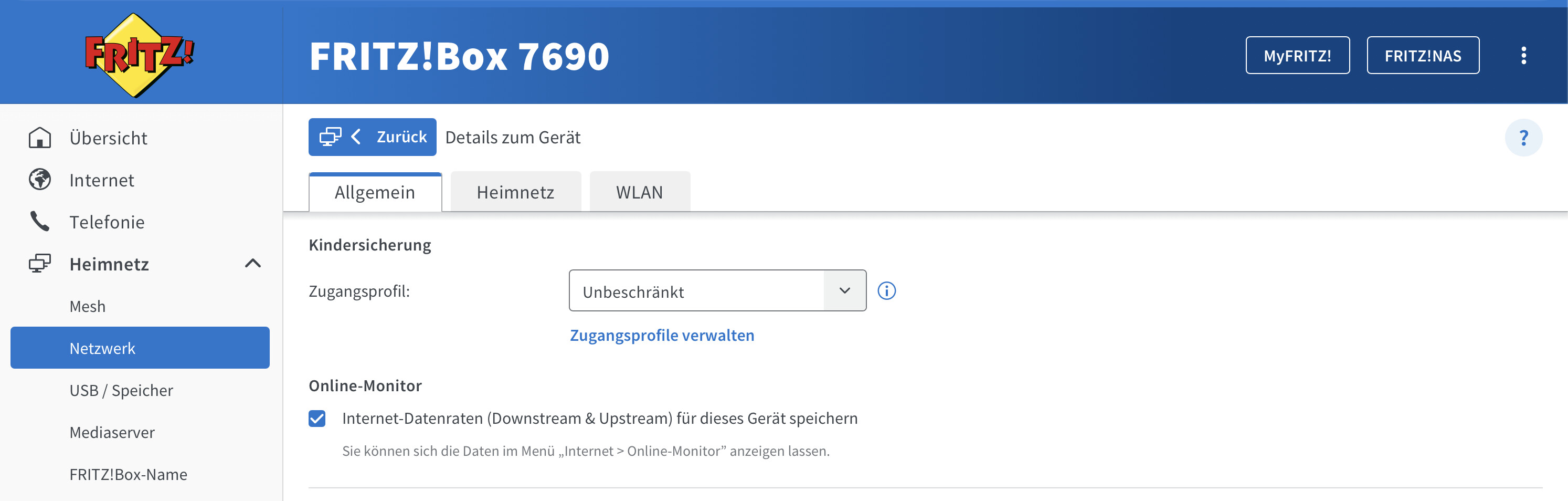Uncheck Internet-Datenraten speichern checkbox
This screenshot has width=1568, height=501.
coord(317,419)
